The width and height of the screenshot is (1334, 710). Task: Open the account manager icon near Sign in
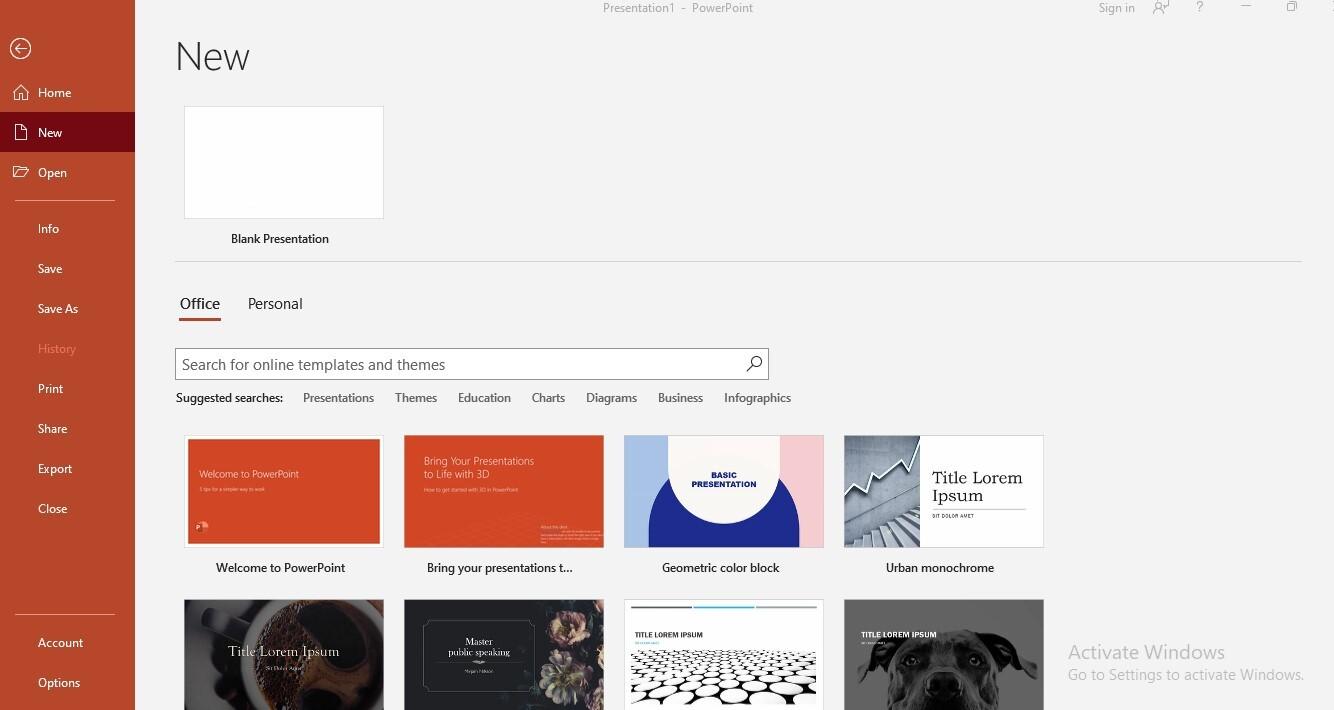pos(1160,8)
